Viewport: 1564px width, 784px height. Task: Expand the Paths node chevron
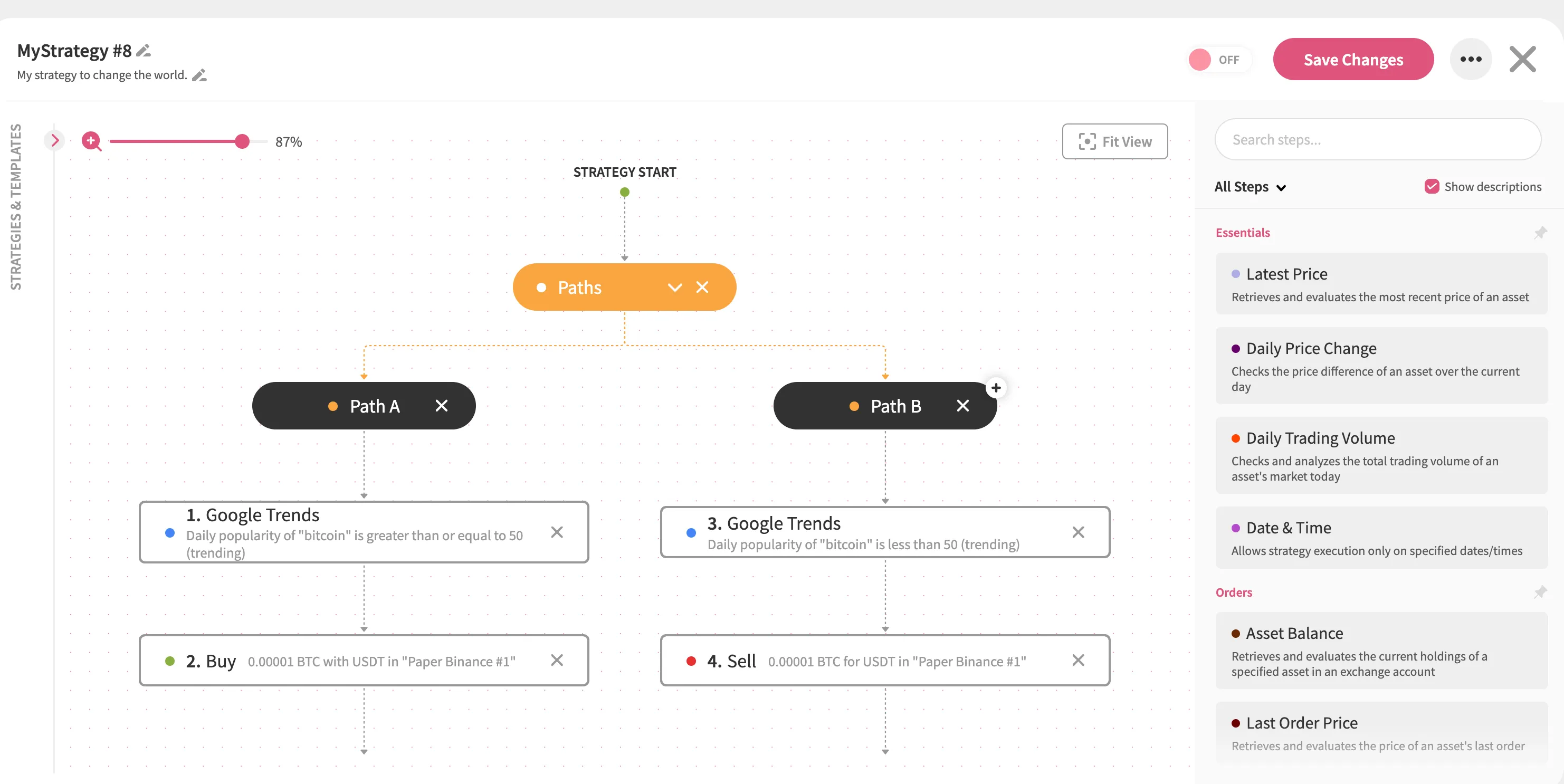(x=674, y=287)
